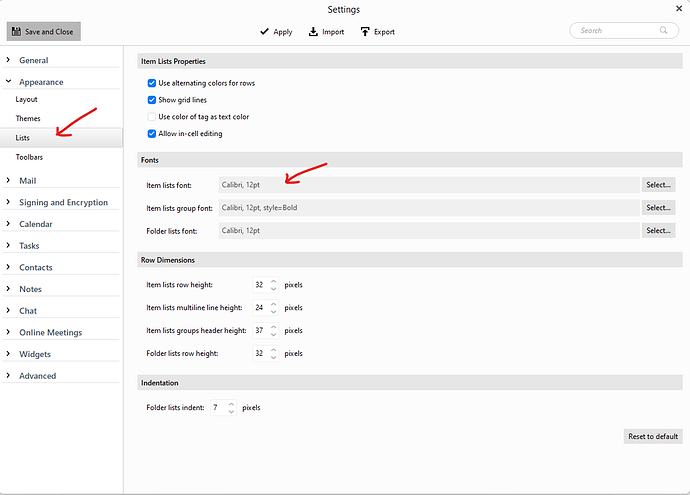Click the Export upload icon
The image size is (690, 495).
(365, 31)
